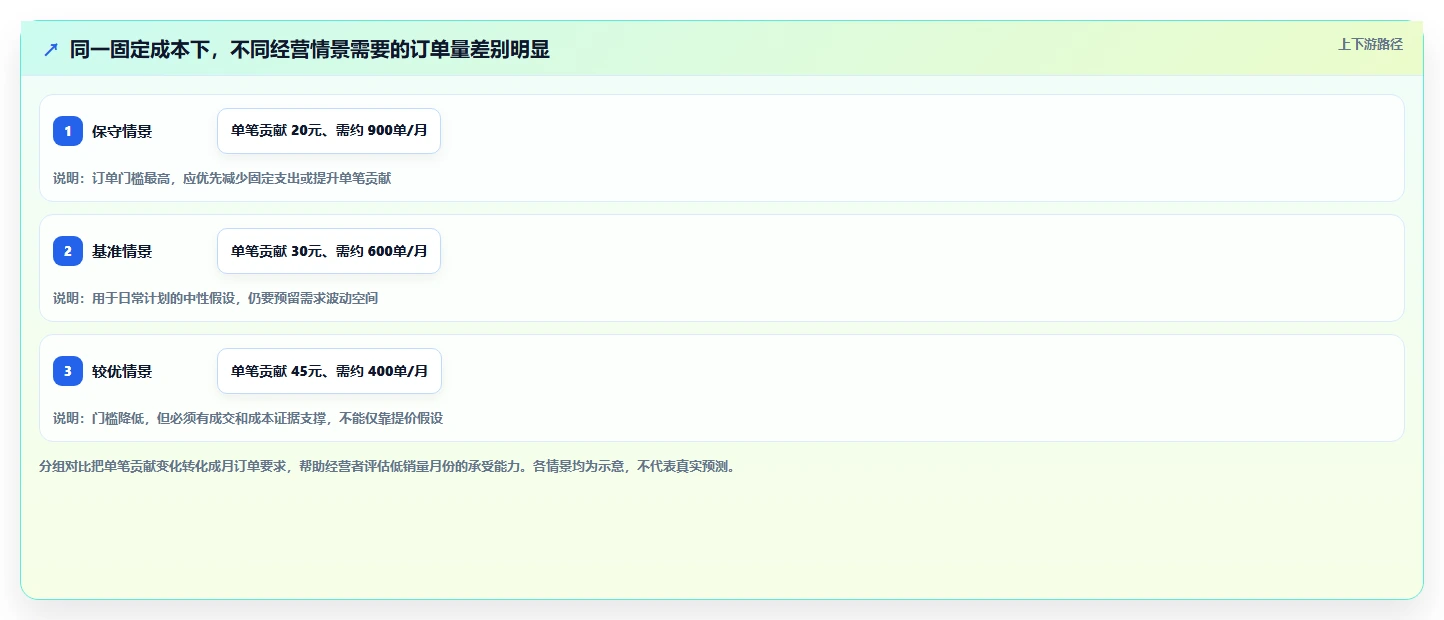Select the 单笔贡献 20元、需约 900单/月 chip

pos(329,131)
